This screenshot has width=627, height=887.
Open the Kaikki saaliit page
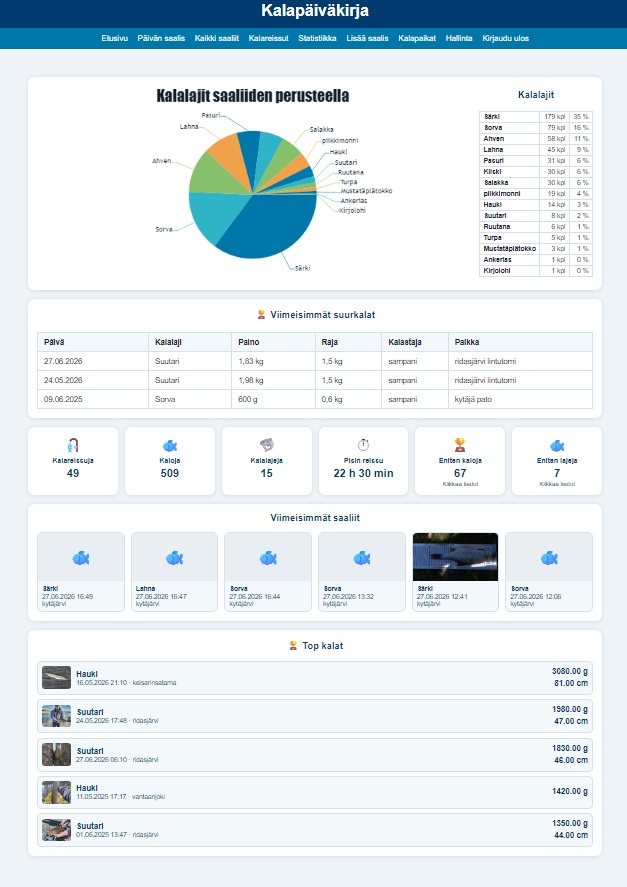click(x=217, y=38)
